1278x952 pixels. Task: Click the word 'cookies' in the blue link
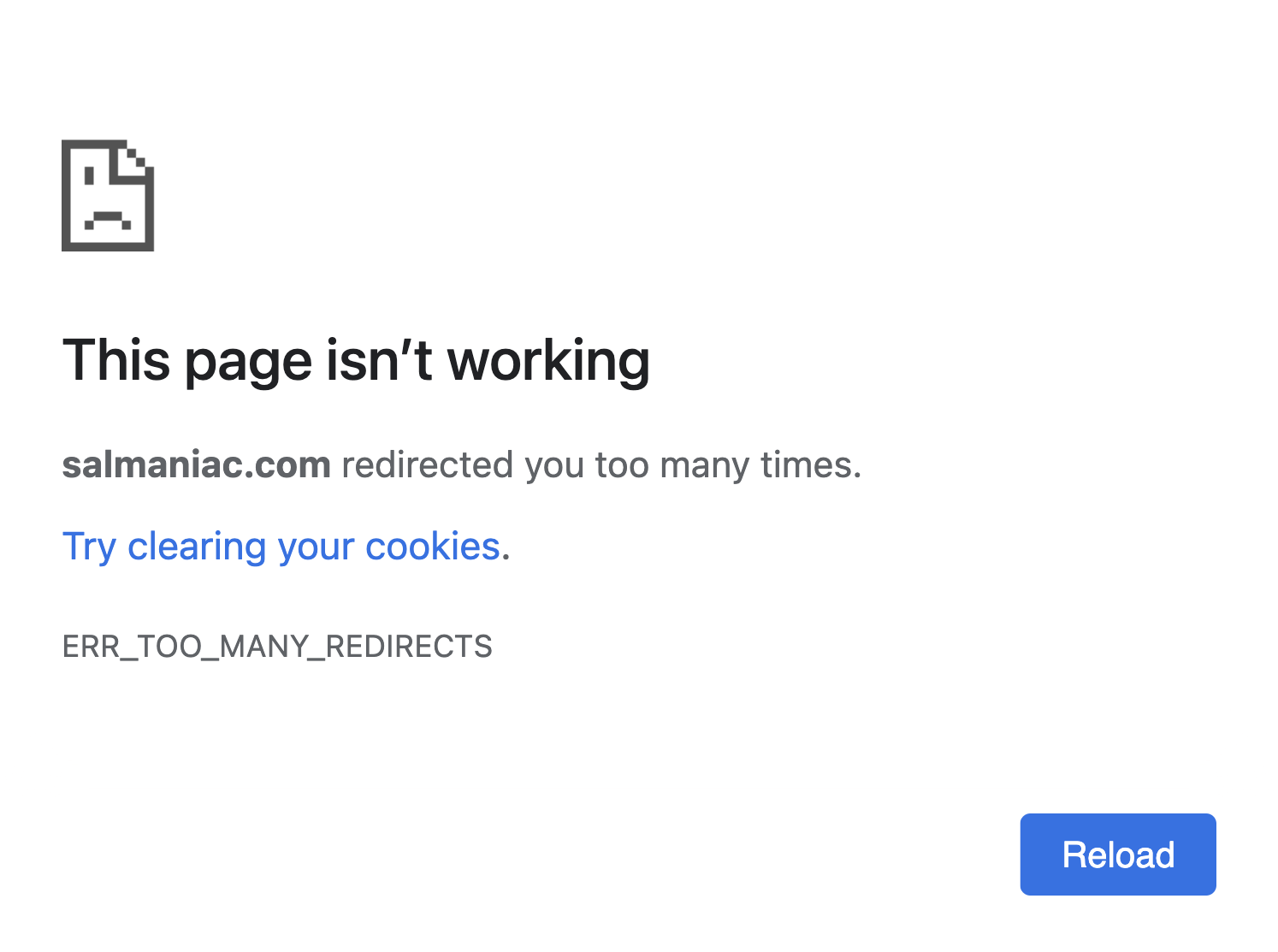[x=432, y=546]
